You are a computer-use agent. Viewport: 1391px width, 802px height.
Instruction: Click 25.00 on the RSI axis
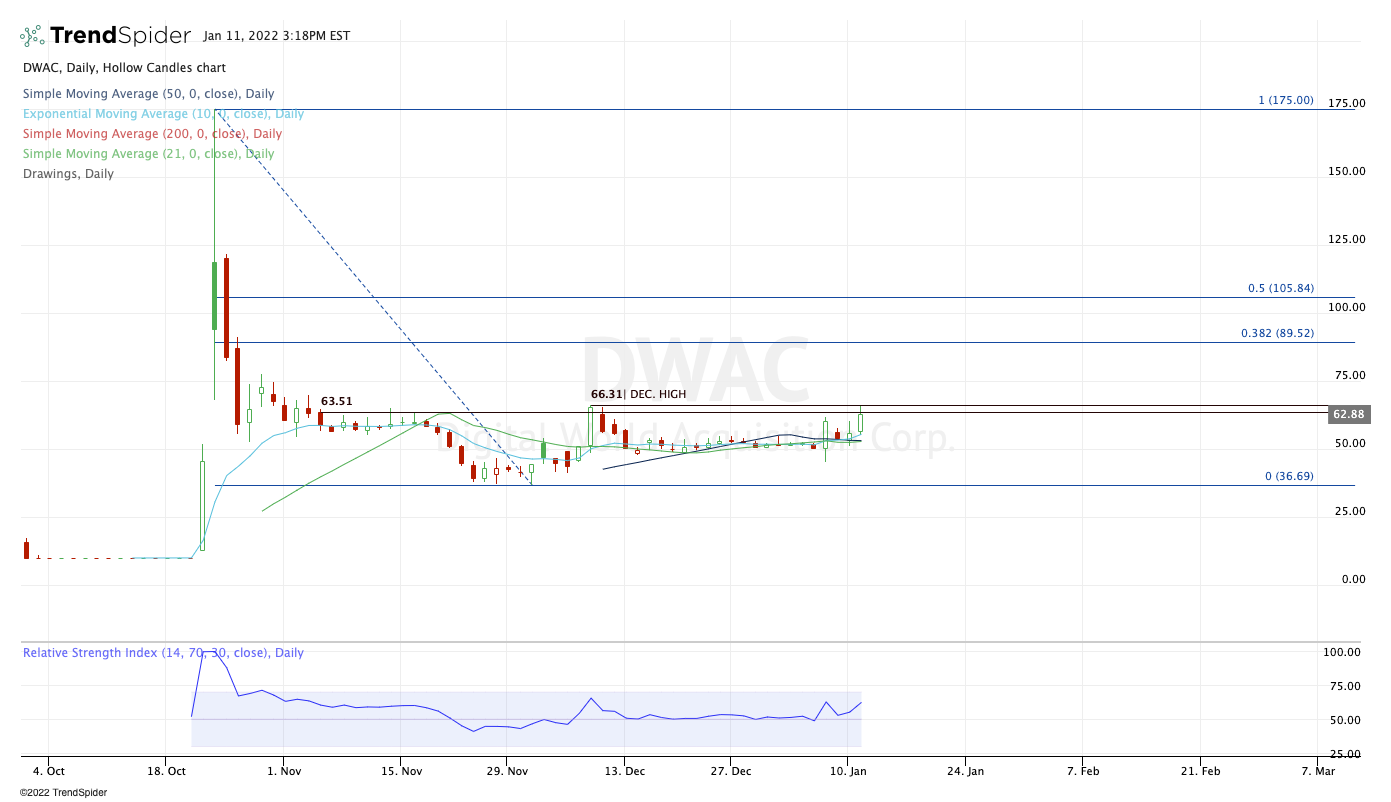coord(1344,754)
